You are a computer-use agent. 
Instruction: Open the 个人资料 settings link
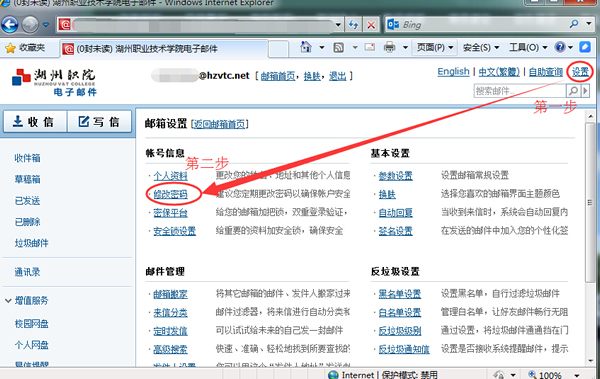pyautogui.click(x=170, y=176)
